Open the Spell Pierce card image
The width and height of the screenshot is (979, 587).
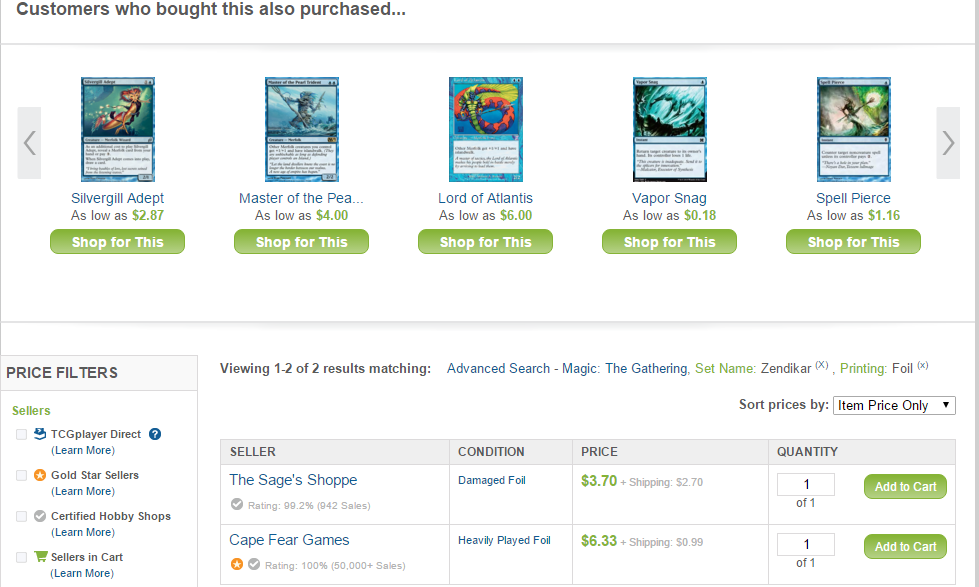pos(854,129)
